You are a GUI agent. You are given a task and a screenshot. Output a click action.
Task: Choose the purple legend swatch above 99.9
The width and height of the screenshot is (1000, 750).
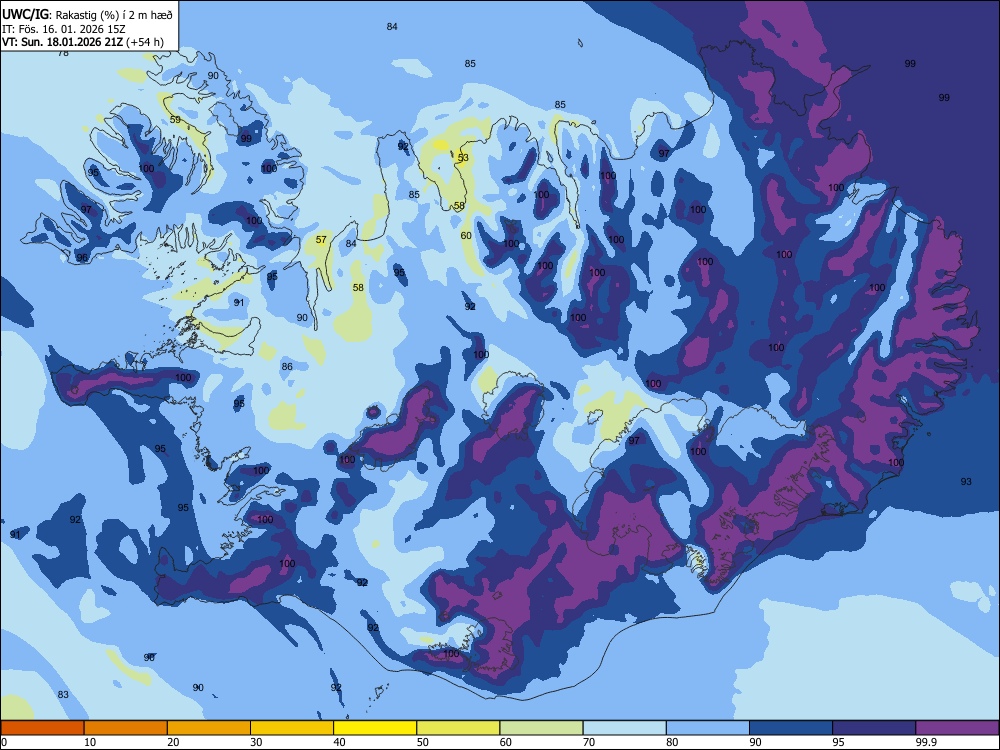957,728
